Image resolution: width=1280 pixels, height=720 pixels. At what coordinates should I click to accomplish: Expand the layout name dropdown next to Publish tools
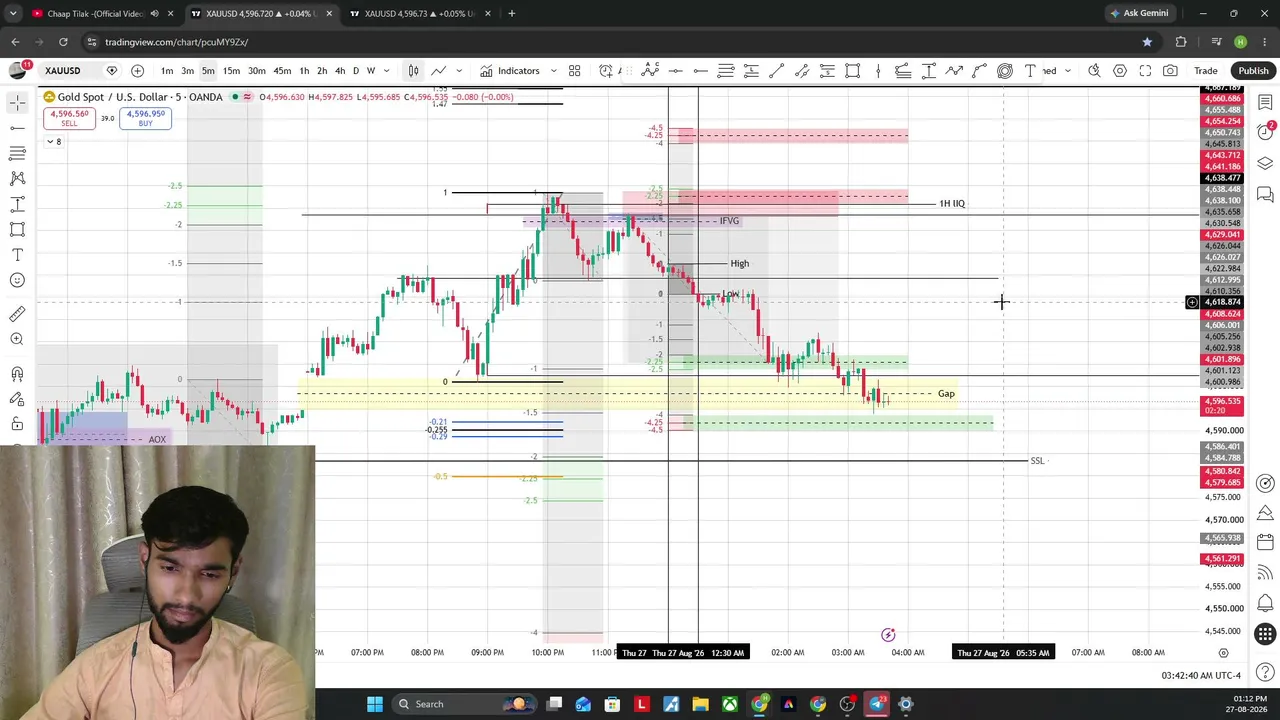pos(1068,71)
